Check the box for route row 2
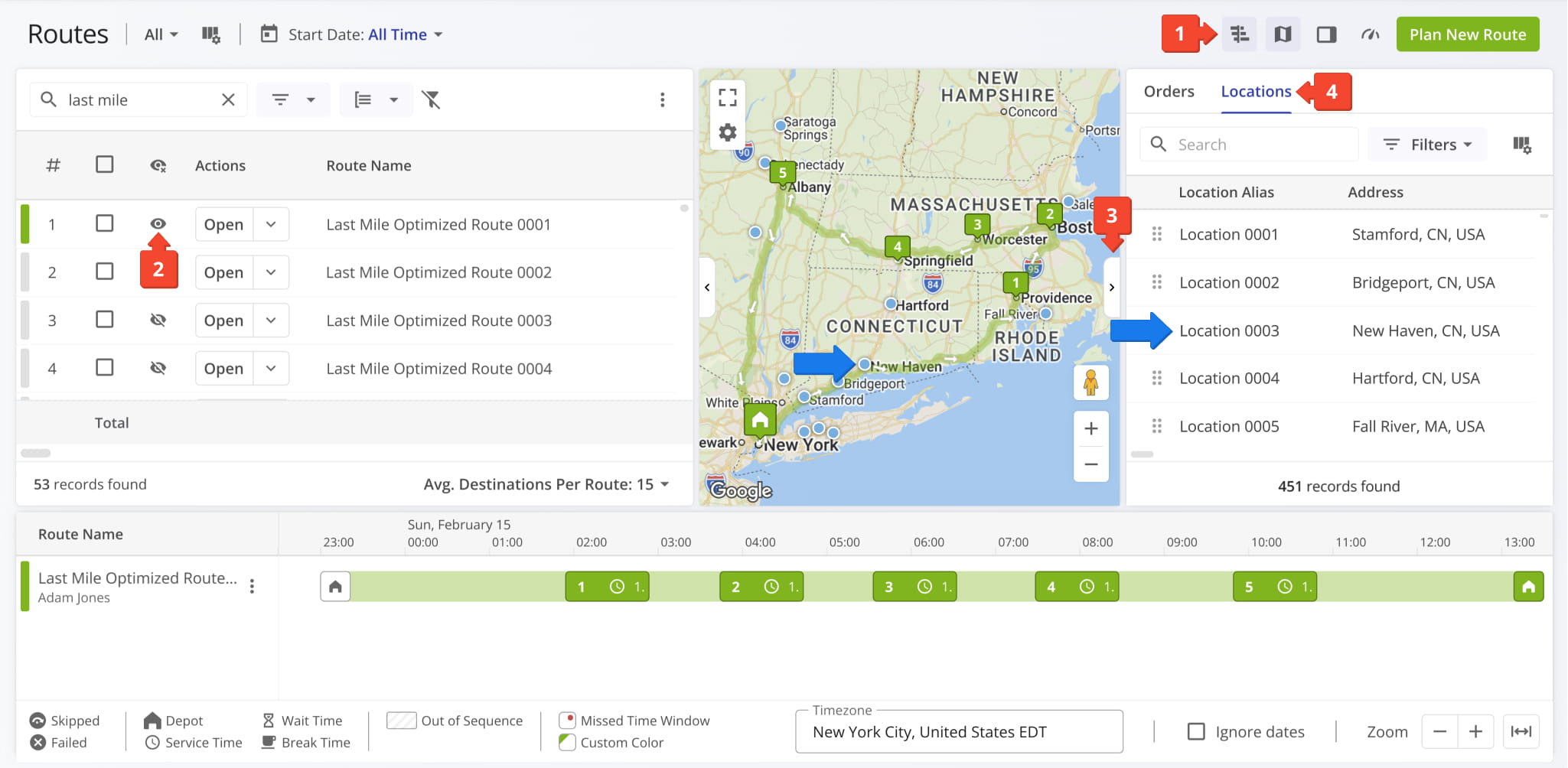Image resolution: width=1568 pixels, height=768 pixels. (105, 272)
